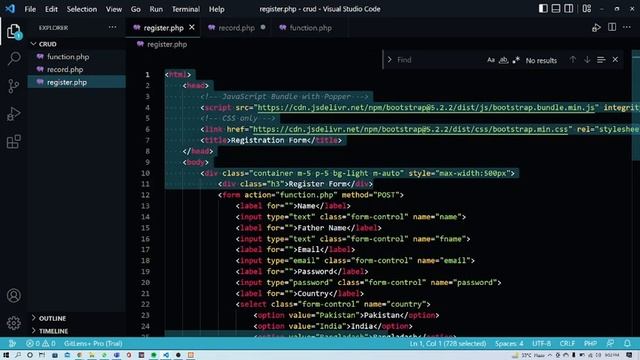Split the editor to the right
Screen dimensions: 640x360
pyautogui.click(x=612, y=27)
